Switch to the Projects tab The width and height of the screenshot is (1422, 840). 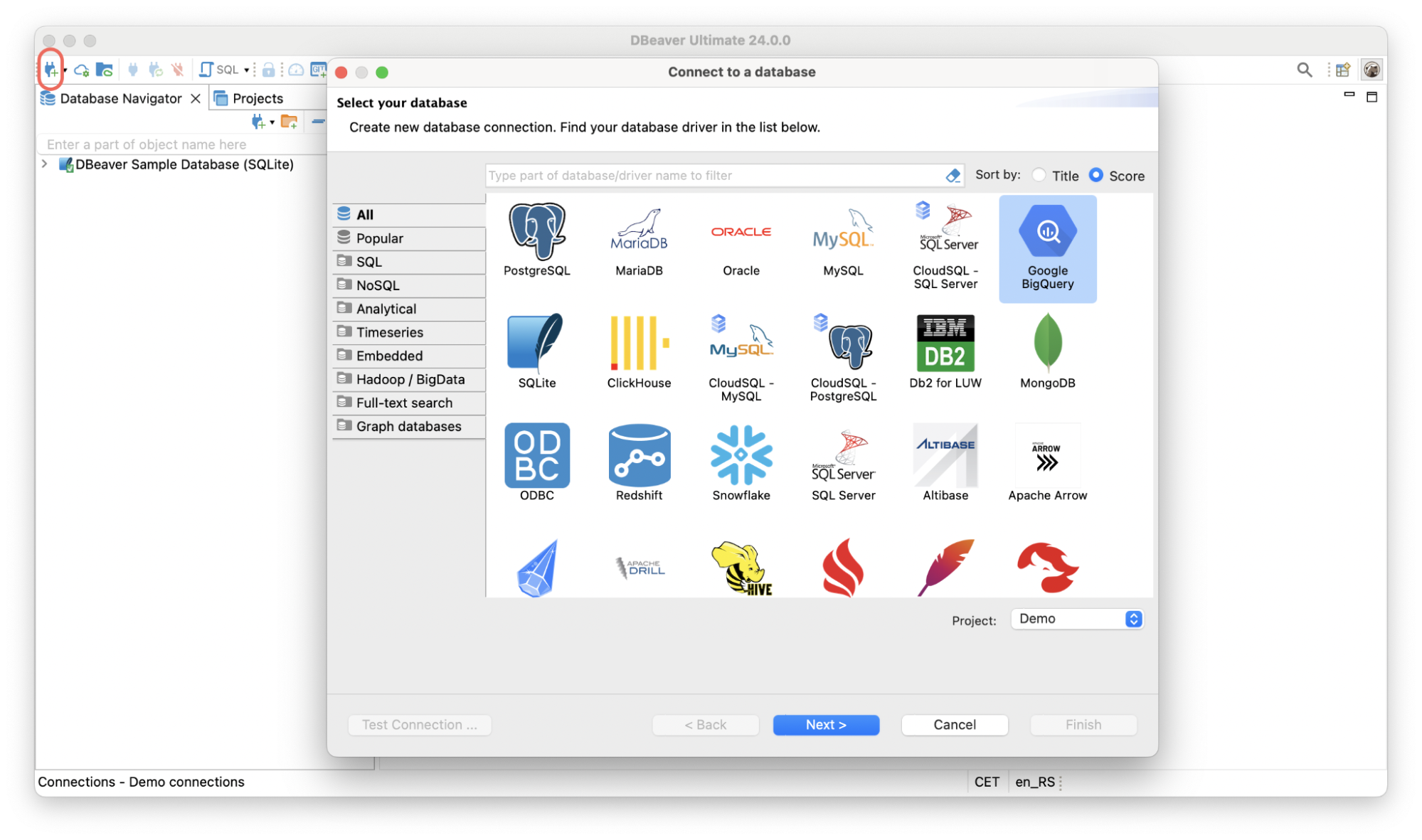point(257,98)
